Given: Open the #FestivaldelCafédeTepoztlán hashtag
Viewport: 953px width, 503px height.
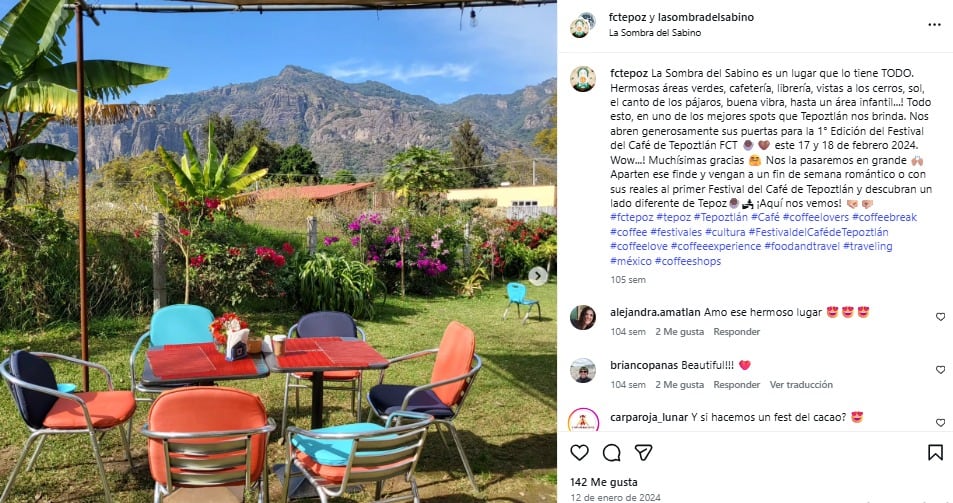Looking at the screenshot, I should (x=819, y=232).
